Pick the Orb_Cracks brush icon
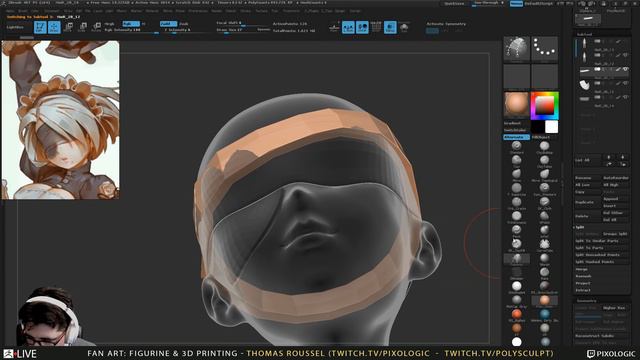Viewport: 640px width, 360px height. coord(516,202)
